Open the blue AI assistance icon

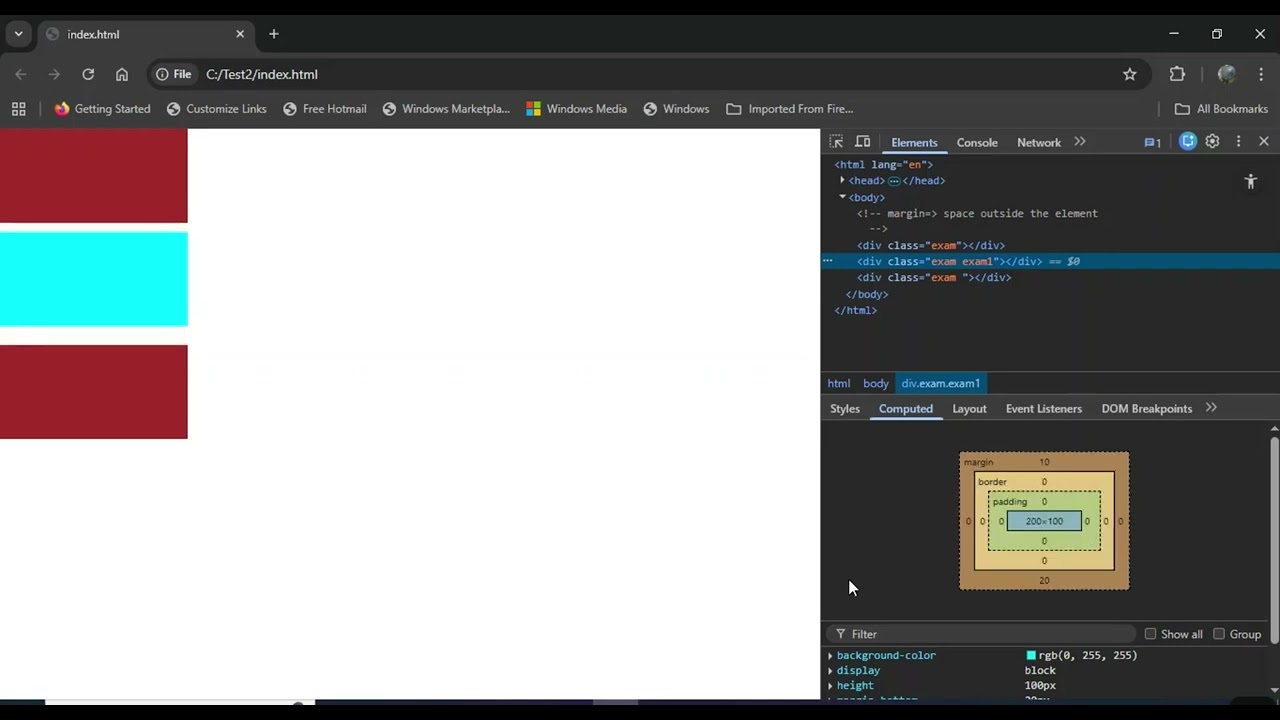tap(1188, 142)
